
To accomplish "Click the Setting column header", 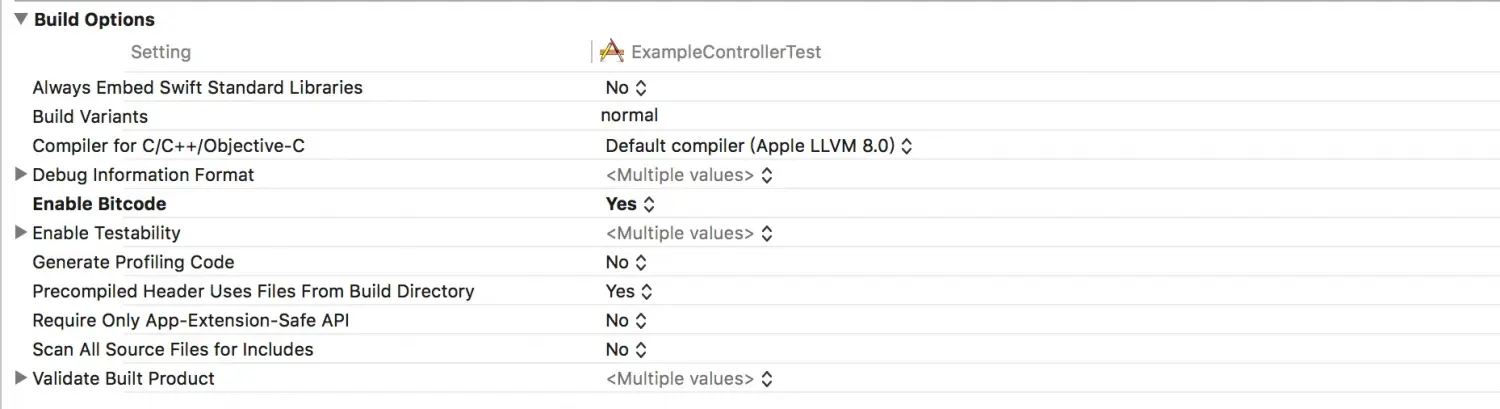I will (x=160, y=52).
